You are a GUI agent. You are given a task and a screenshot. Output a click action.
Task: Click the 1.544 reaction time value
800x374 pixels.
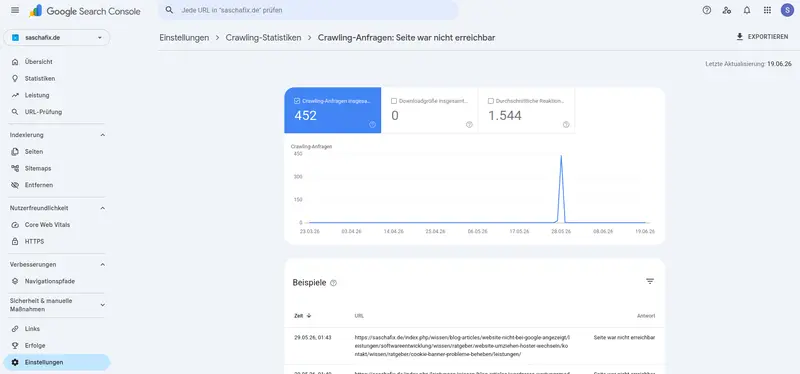505,116
